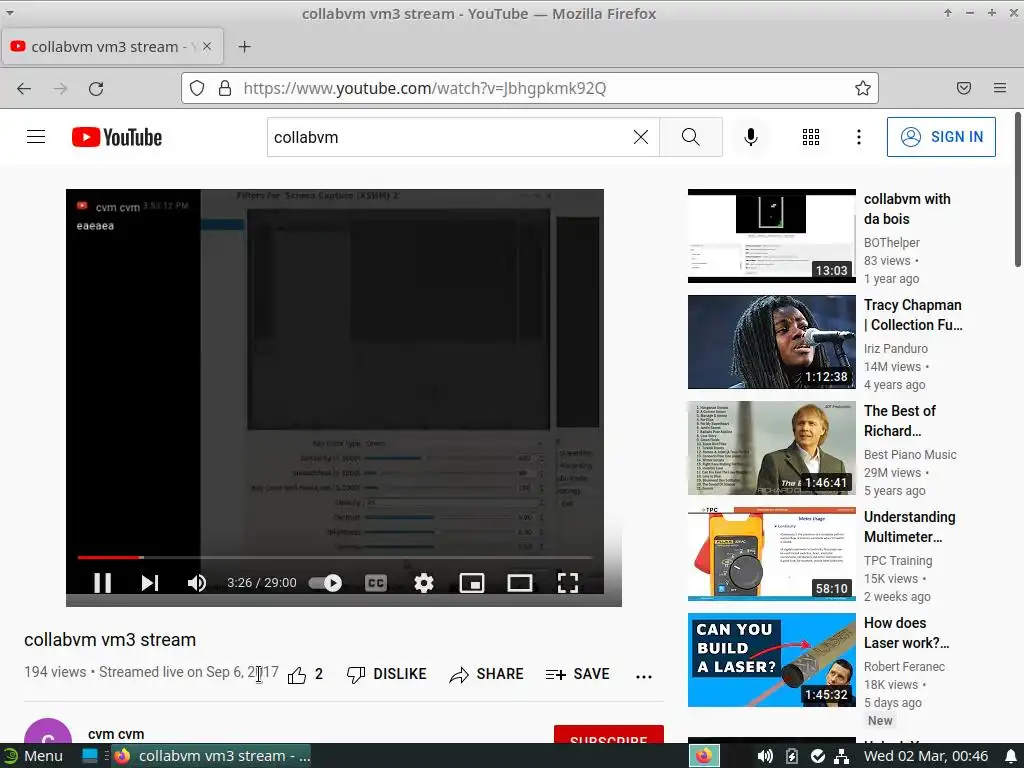Save the video to a playlist
1024x768 pixels.
click(577, 674)
